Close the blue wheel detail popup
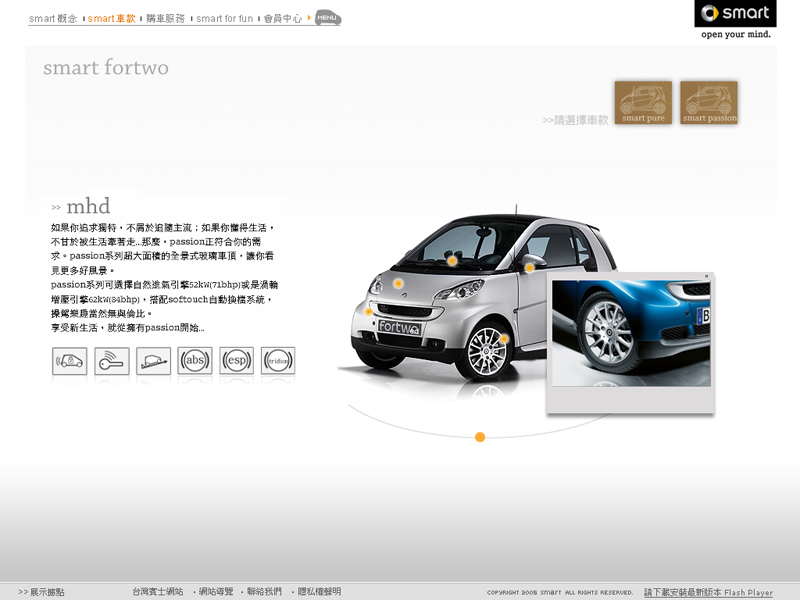800x600 pixels. click(x=707, y=277)
